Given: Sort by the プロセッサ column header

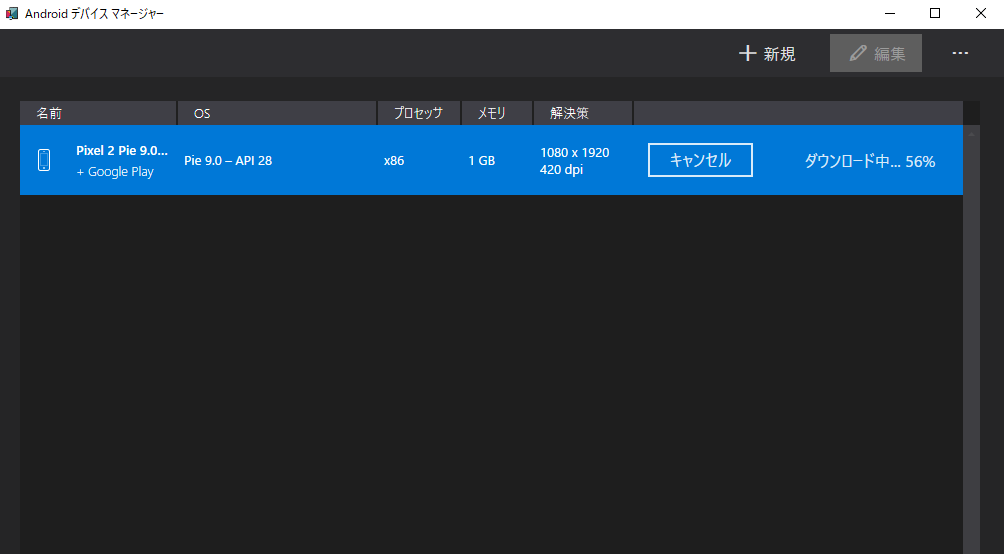Looking at the screenshot, I should (419, 113).
